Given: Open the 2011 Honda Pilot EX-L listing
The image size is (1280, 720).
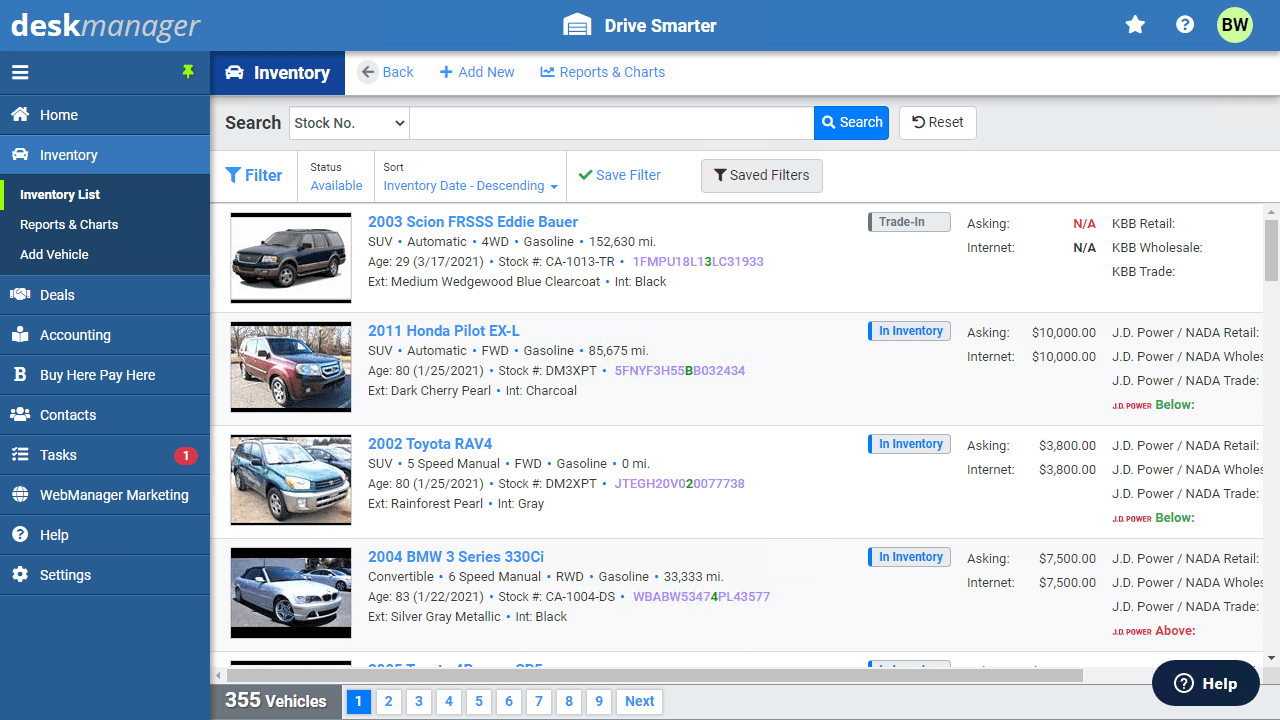Looking at the screenshot, I should pos(444,330).
